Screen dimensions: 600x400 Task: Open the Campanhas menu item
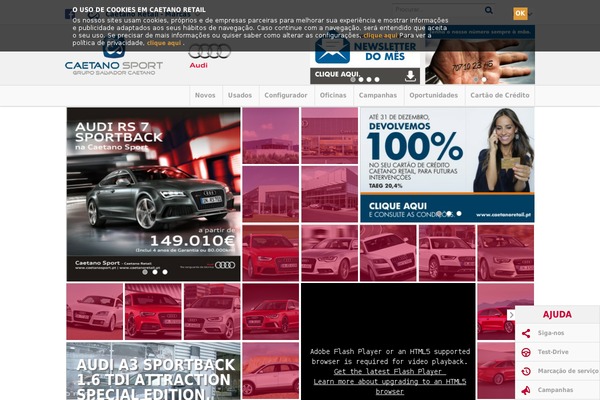[x=378, y=95]
